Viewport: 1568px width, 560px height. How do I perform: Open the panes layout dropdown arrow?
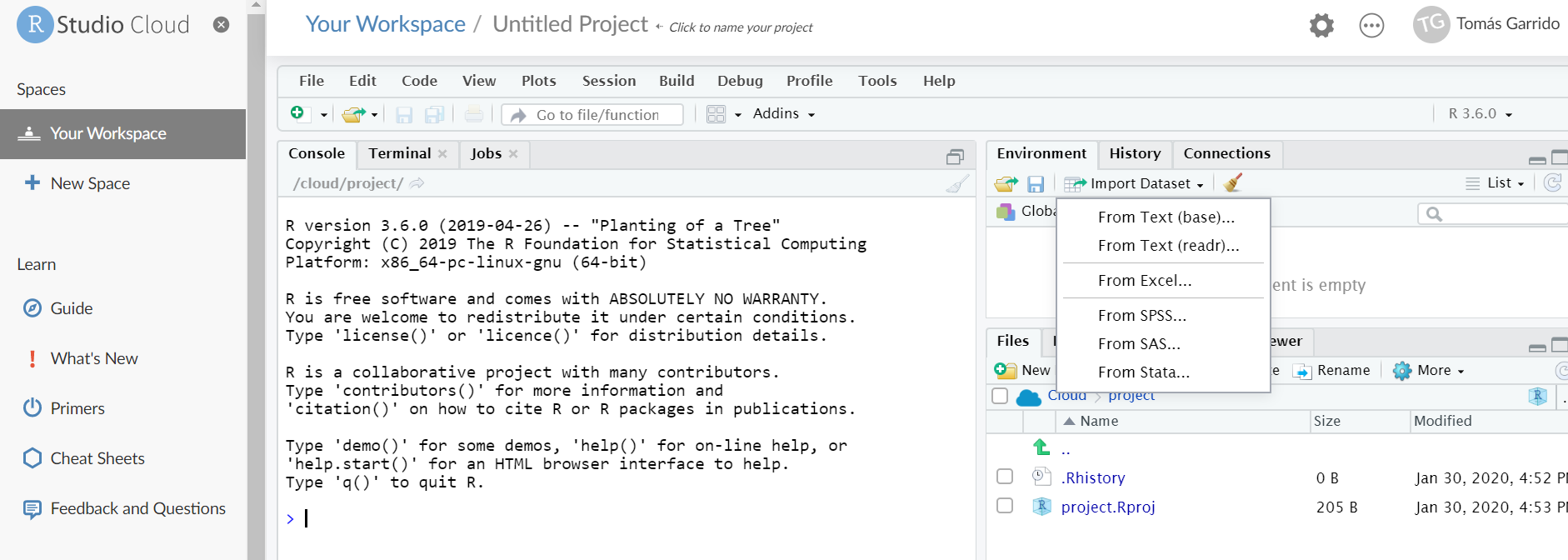point(738,115)
